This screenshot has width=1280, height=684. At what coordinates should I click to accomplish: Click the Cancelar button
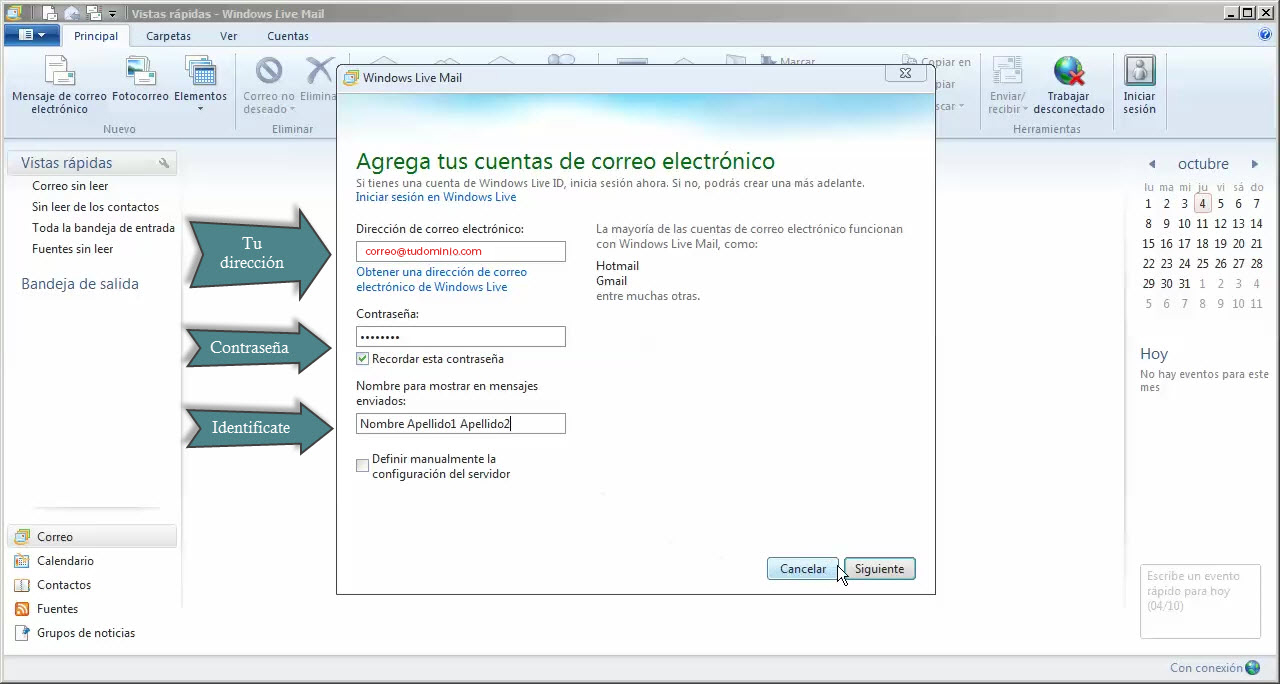point(803,569)
